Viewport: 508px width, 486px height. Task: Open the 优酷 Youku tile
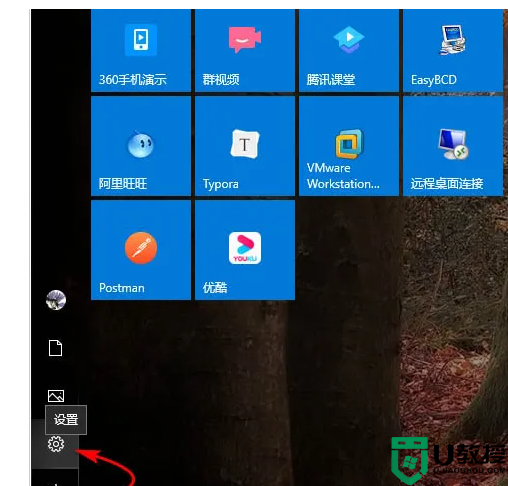click(x=245, y=250)
